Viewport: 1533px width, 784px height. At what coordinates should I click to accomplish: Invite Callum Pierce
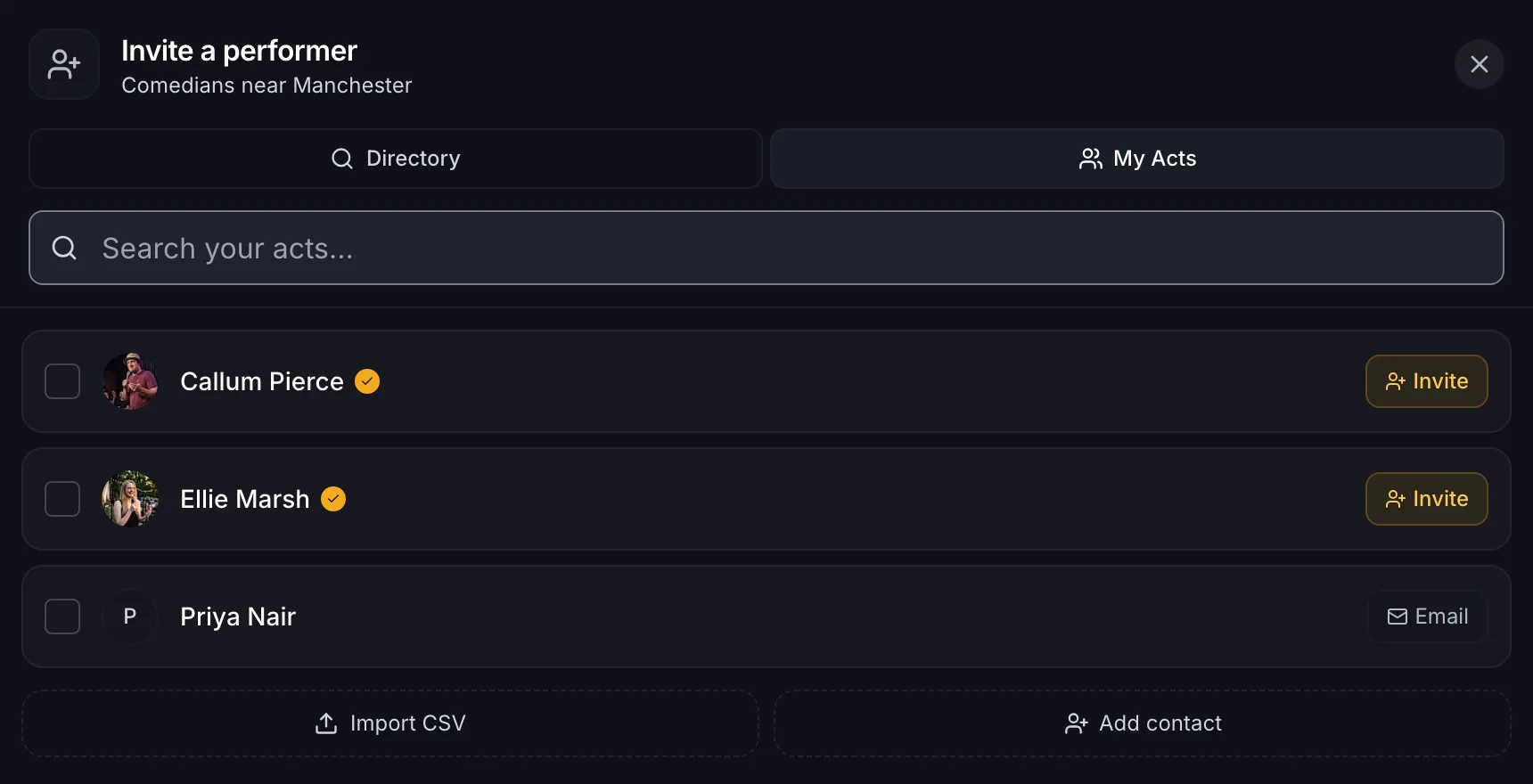1426,381
